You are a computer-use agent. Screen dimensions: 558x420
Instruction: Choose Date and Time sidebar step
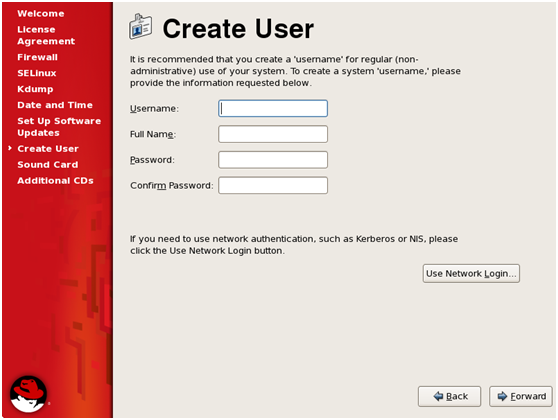click(55, 105)
